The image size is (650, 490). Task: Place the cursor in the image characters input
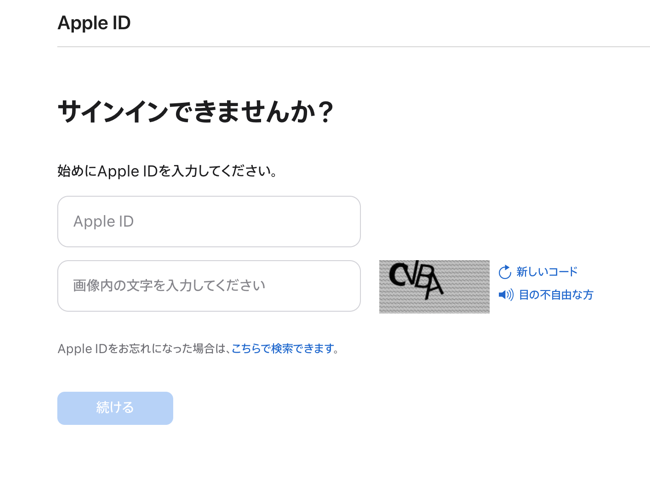tap(208, 286)
